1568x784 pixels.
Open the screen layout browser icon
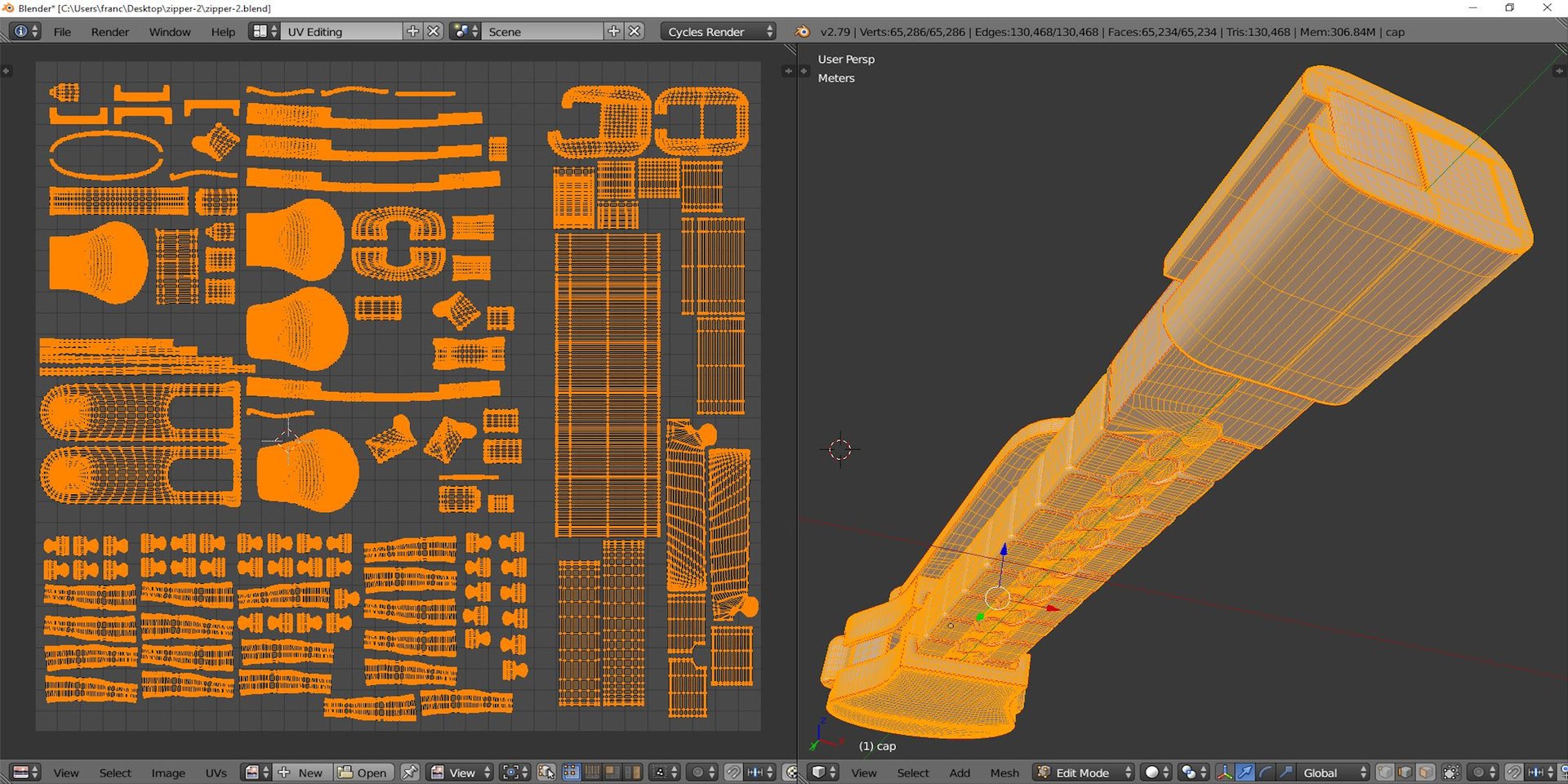tap(265, 31)
